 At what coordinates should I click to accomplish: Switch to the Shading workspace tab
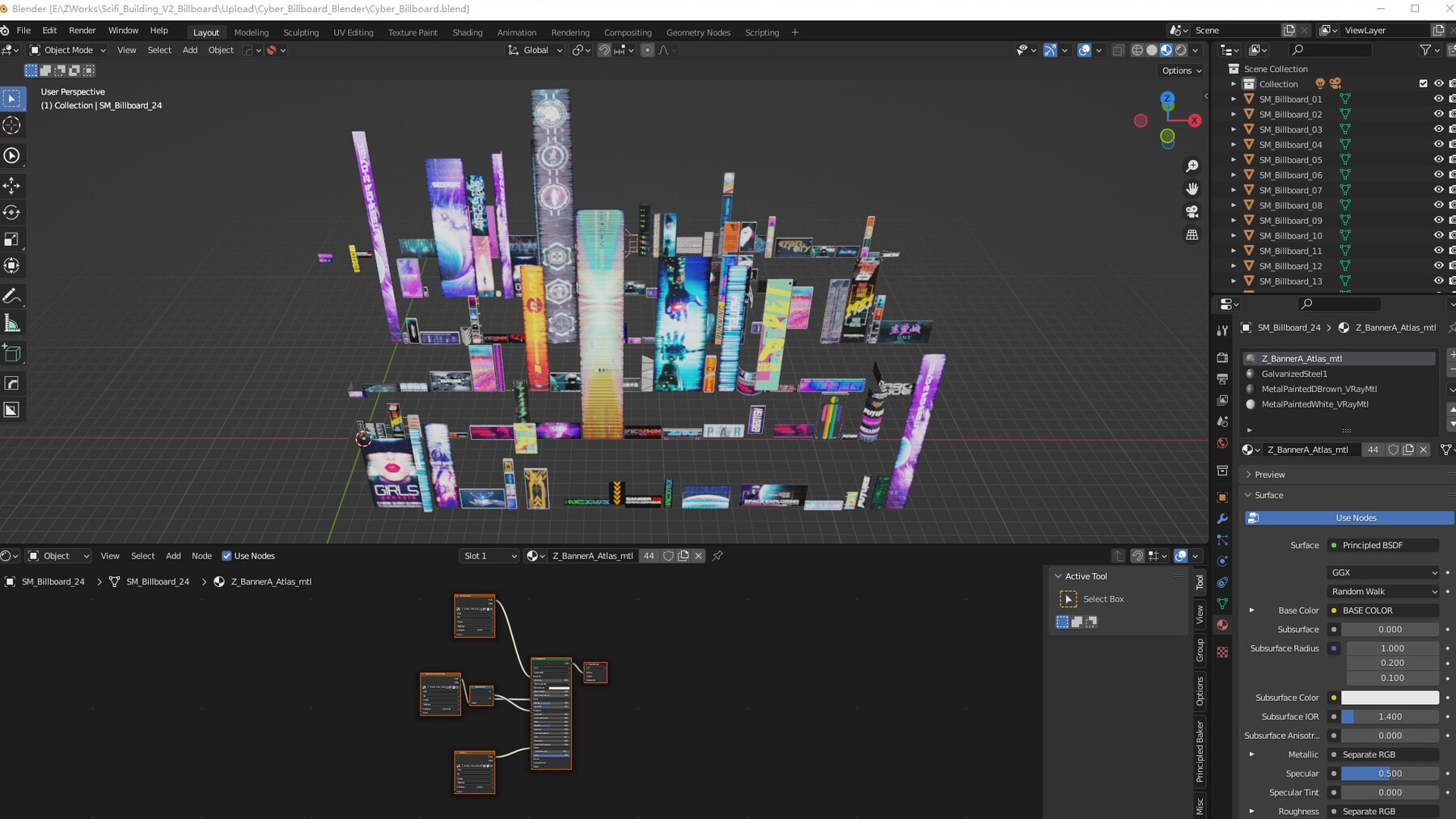(x=467, y=32)
